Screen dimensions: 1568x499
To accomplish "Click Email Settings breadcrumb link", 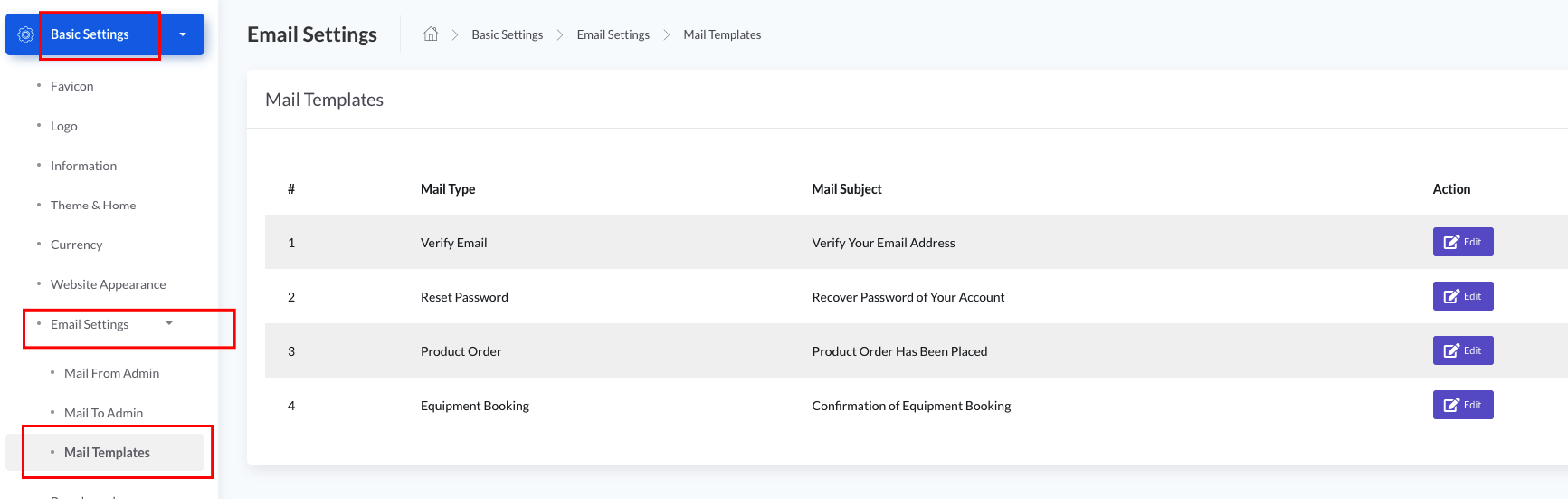I will [613, 34].
